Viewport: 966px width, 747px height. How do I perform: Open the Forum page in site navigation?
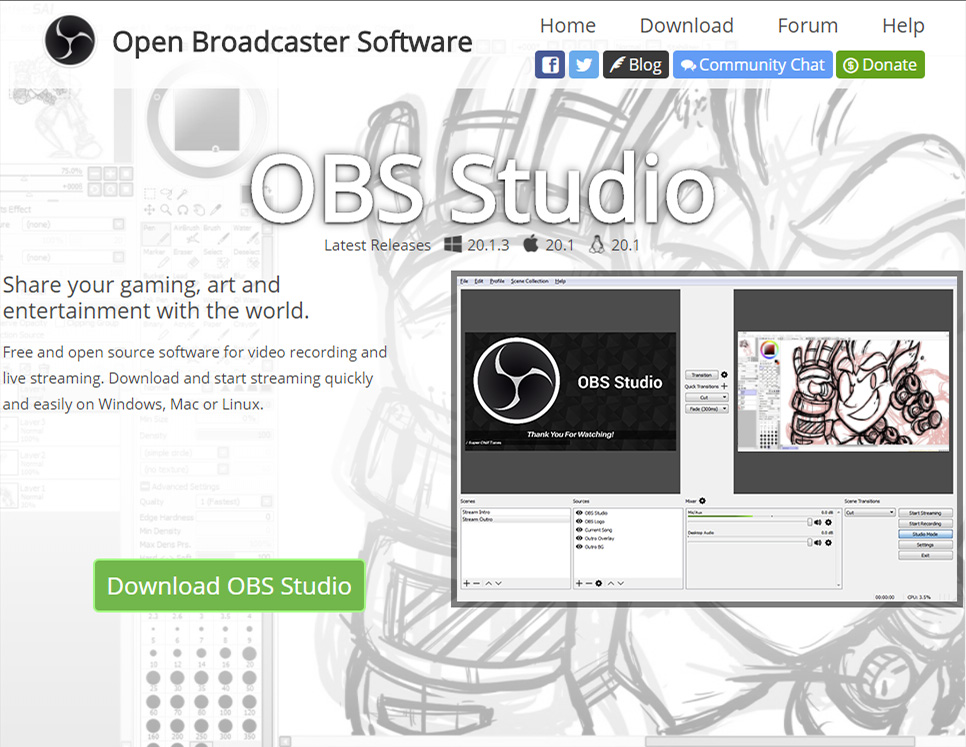pyautogui.click(x=807, y=25)
